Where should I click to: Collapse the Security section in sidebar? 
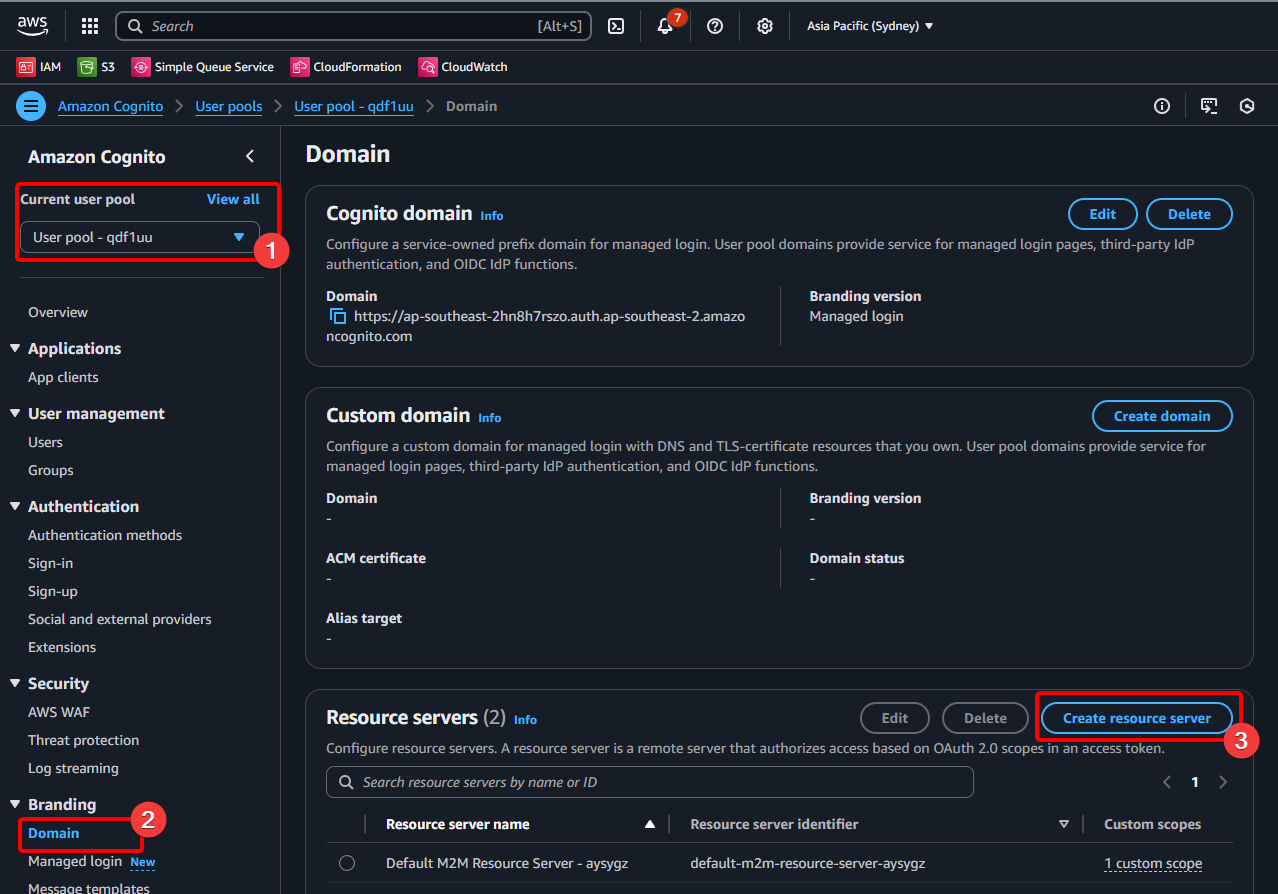click(15, 684)
